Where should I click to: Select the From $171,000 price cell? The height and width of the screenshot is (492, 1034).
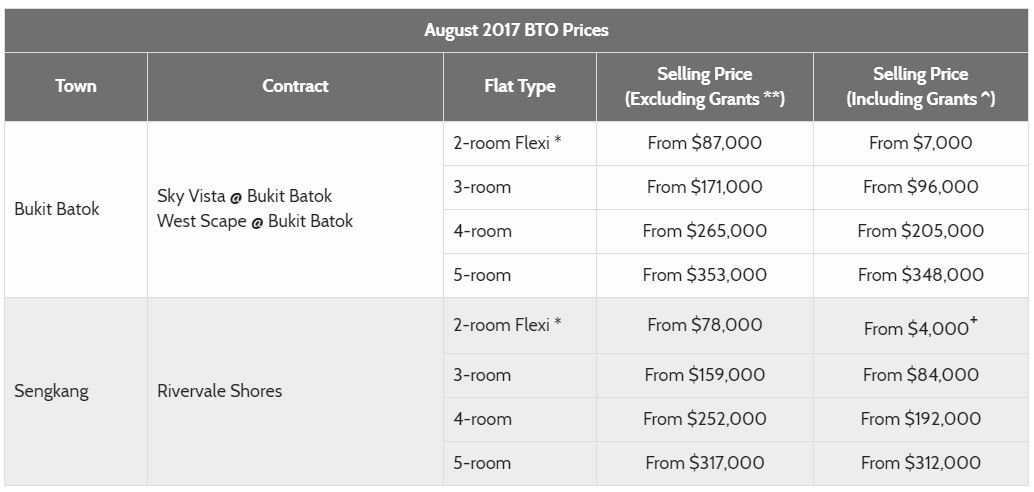[704, 187]
